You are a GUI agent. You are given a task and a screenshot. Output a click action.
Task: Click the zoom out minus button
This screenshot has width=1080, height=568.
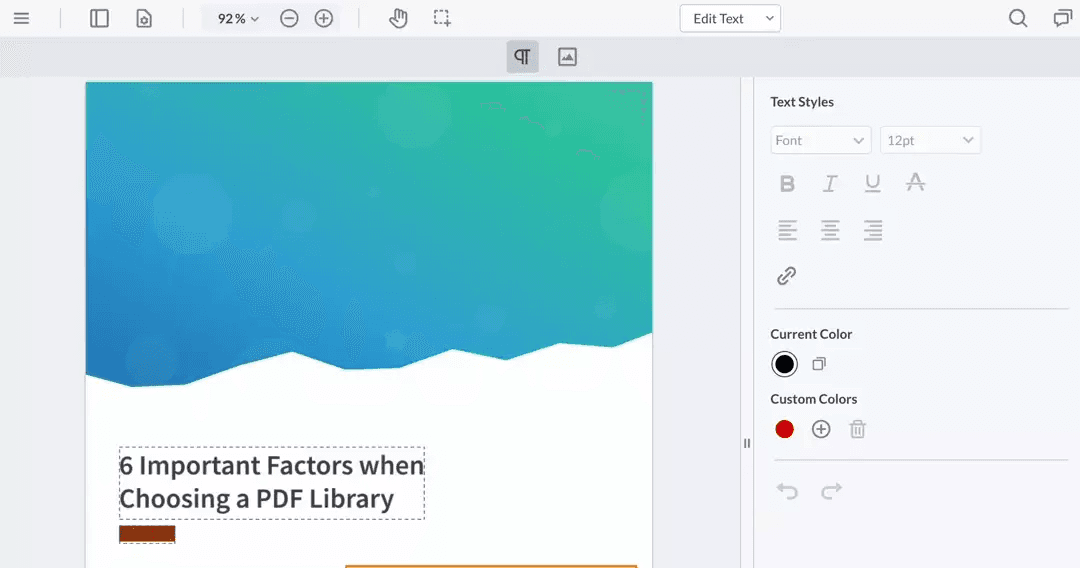[x=289, y=18]
